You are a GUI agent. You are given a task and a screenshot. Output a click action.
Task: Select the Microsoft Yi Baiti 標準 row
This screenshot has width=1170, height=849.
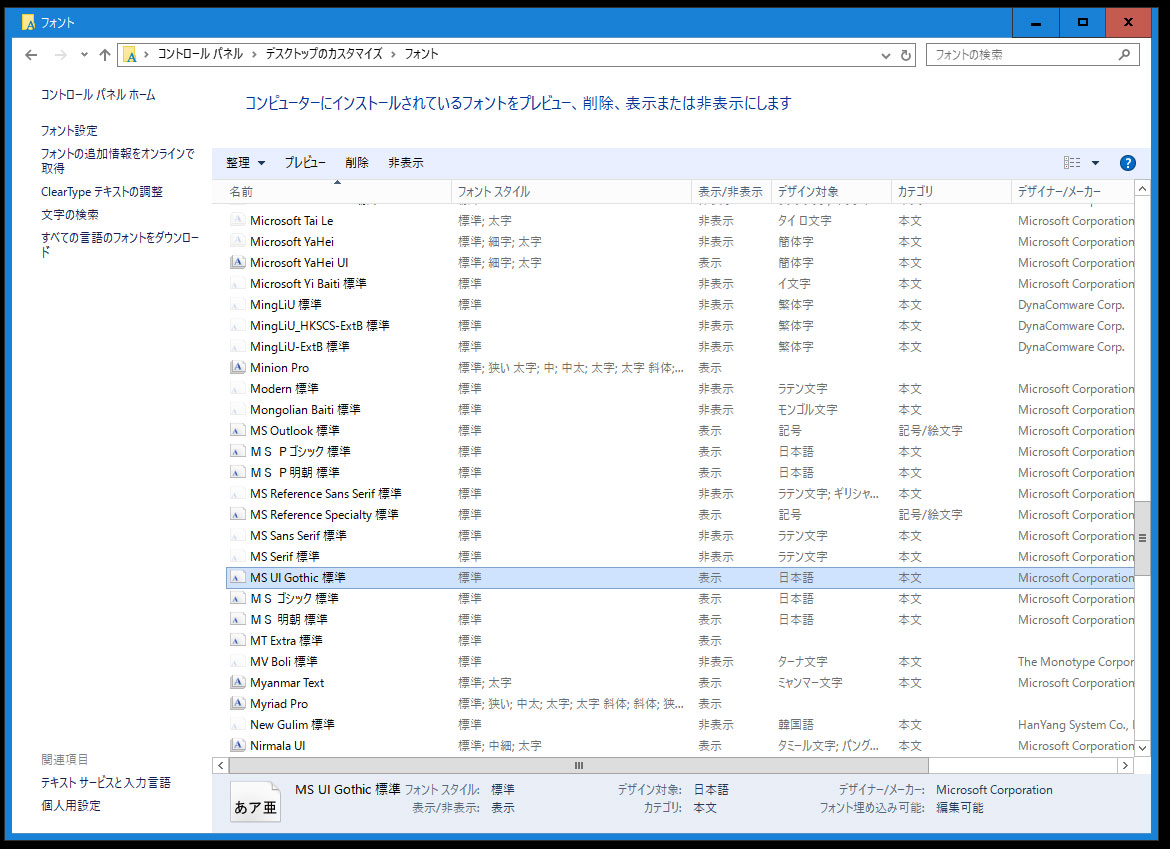pos(680,283)
